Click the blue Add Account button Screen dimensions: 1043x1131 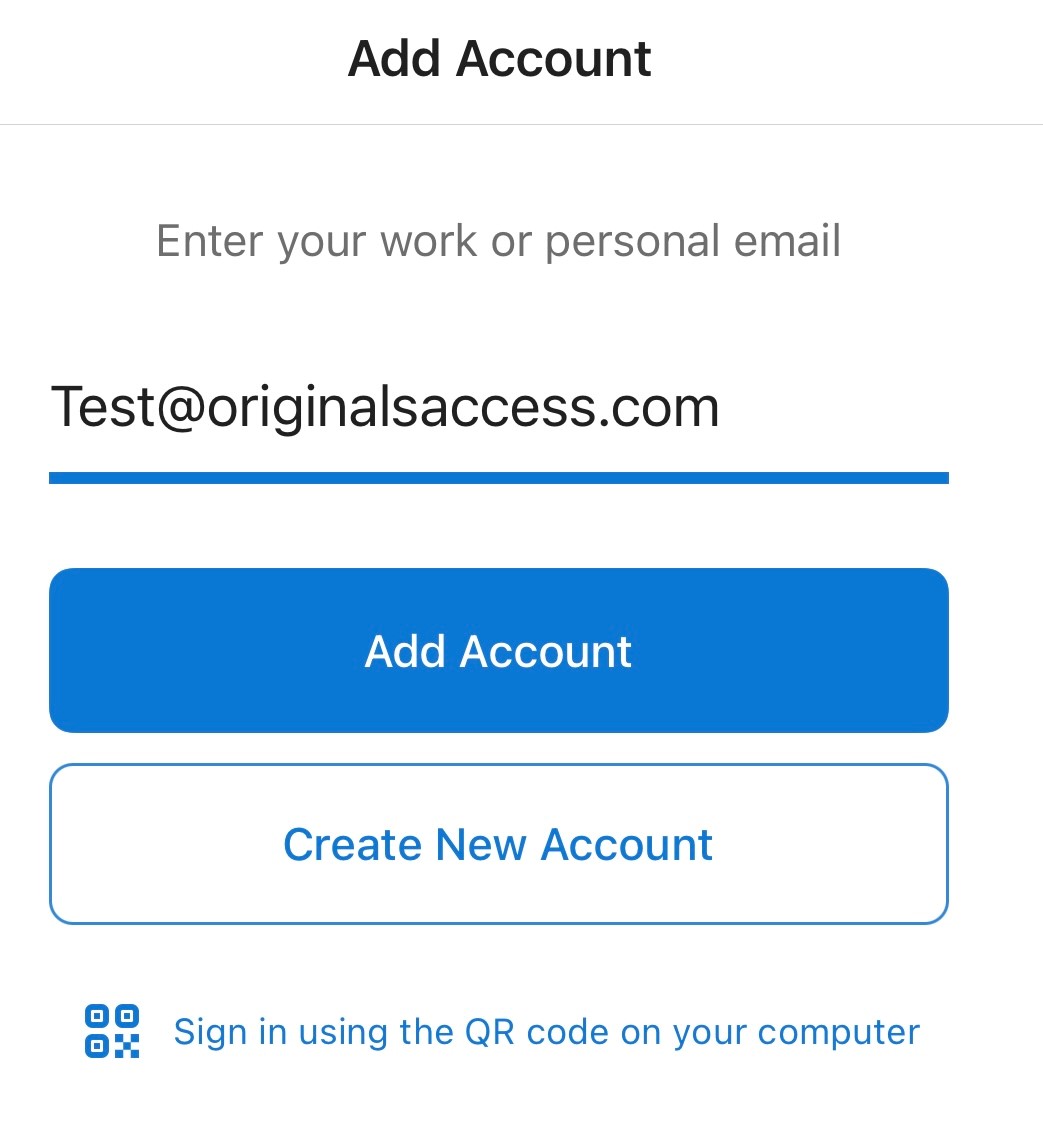(x=498, y=651)
